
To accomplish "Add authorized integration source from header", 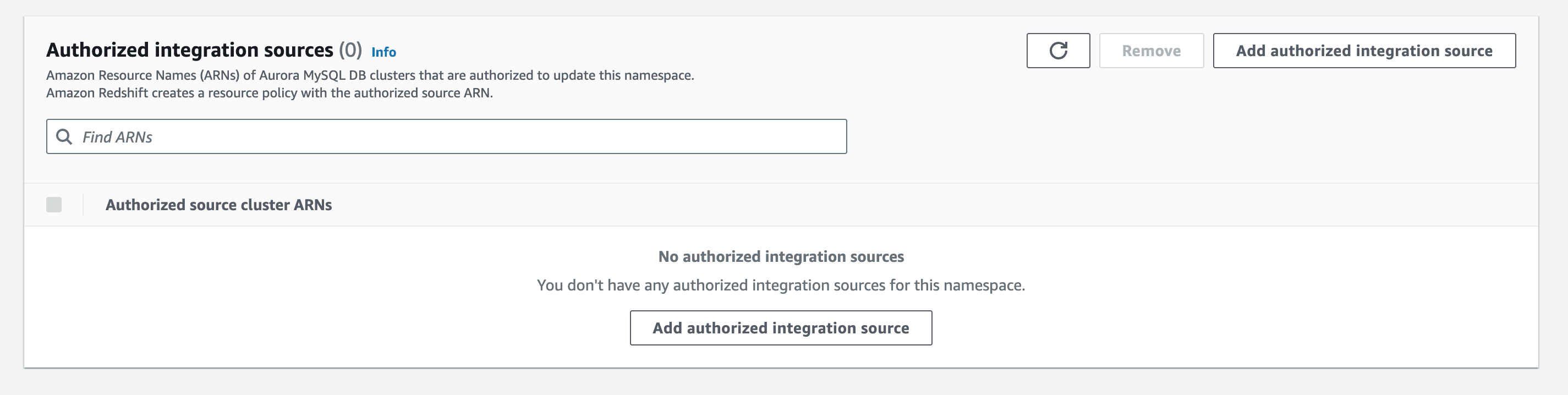I will 1364,51.
